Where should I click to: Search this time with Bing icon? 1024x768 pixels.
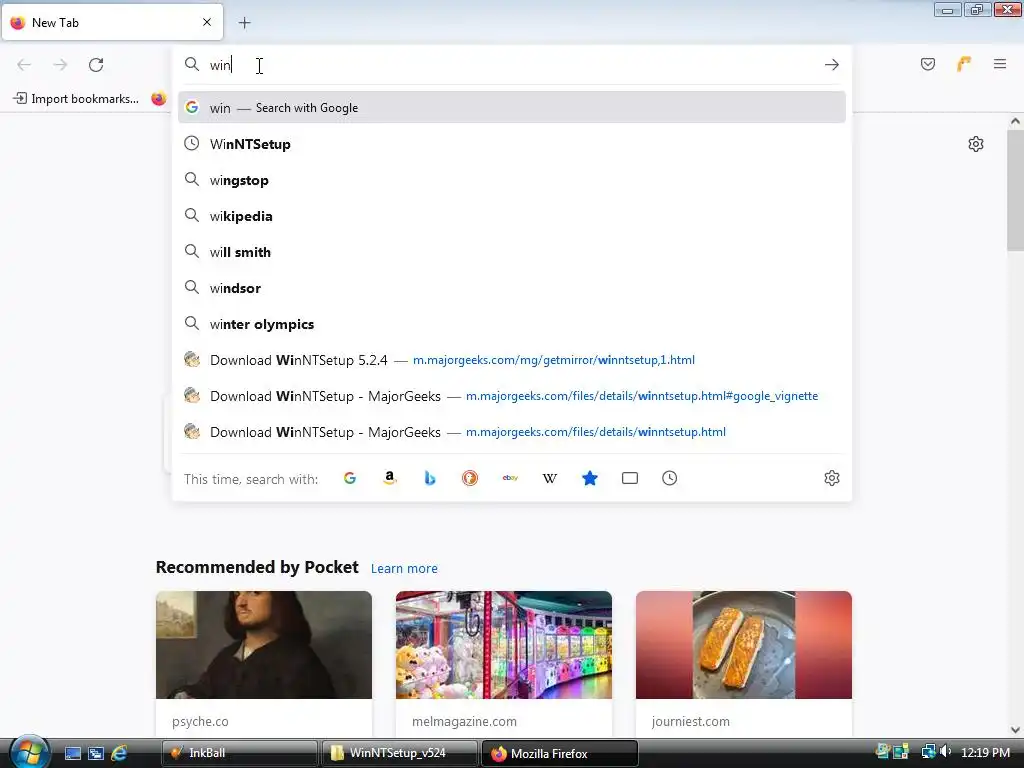430,478
